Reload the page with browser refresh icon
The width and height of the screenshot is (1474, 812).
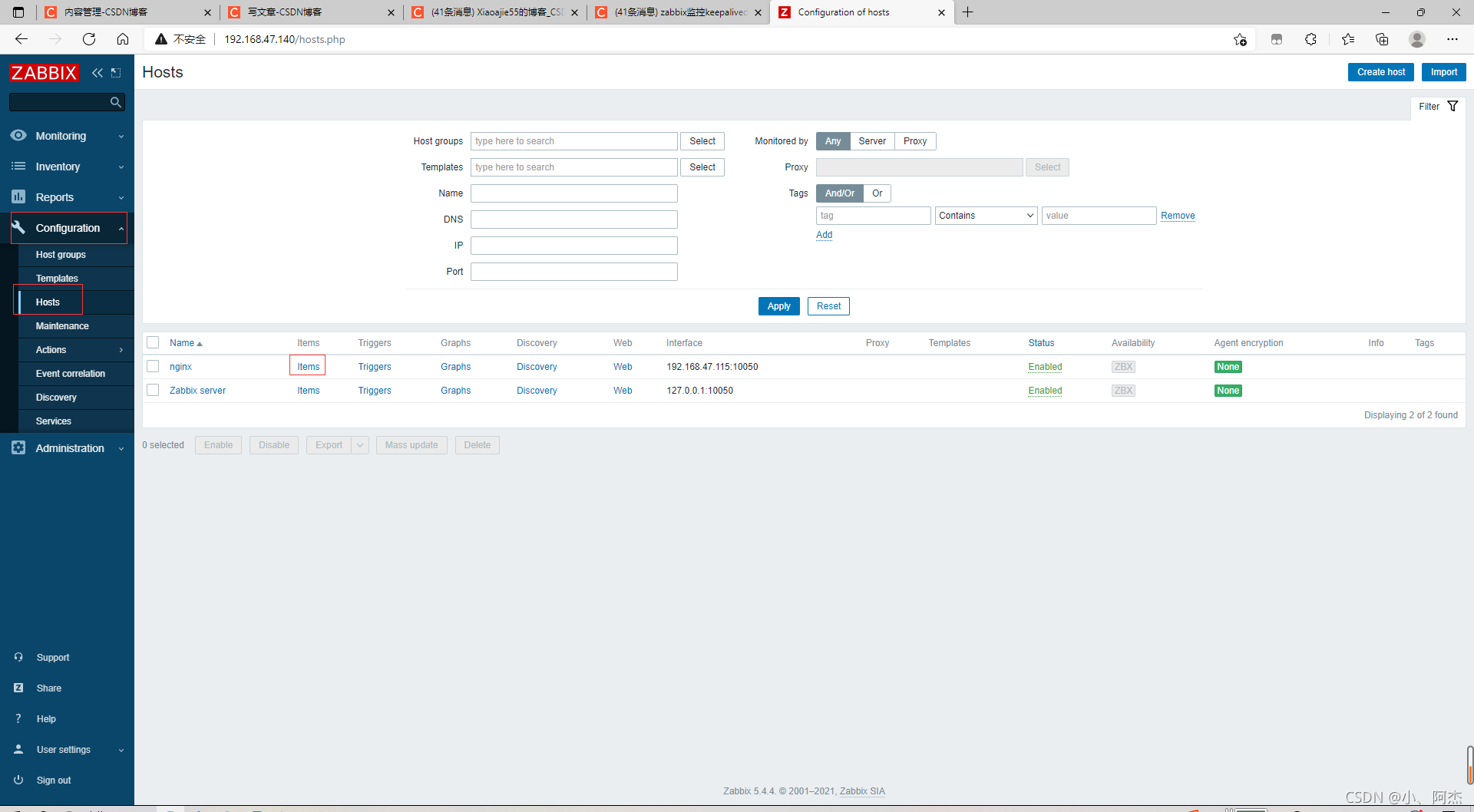[x=89, y=39]
